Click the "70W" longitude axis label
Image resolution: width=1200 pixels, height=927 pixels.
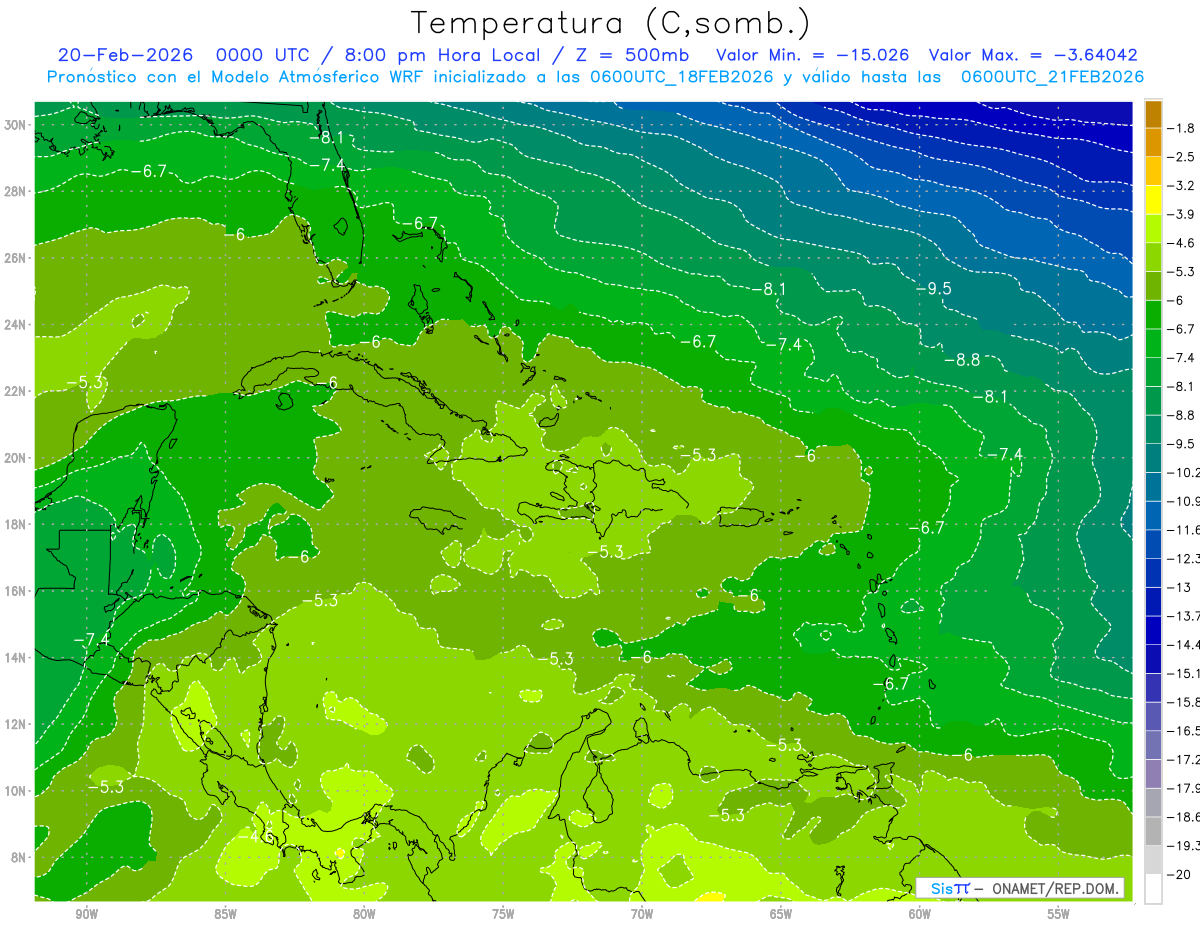[x=642, y=915]
